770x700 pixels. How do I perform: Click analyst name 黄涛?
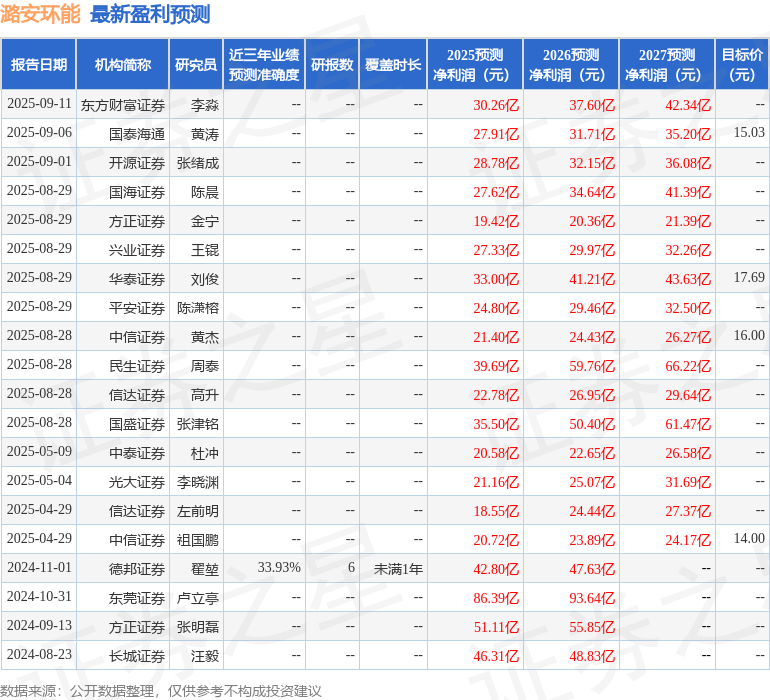[204, 134]
